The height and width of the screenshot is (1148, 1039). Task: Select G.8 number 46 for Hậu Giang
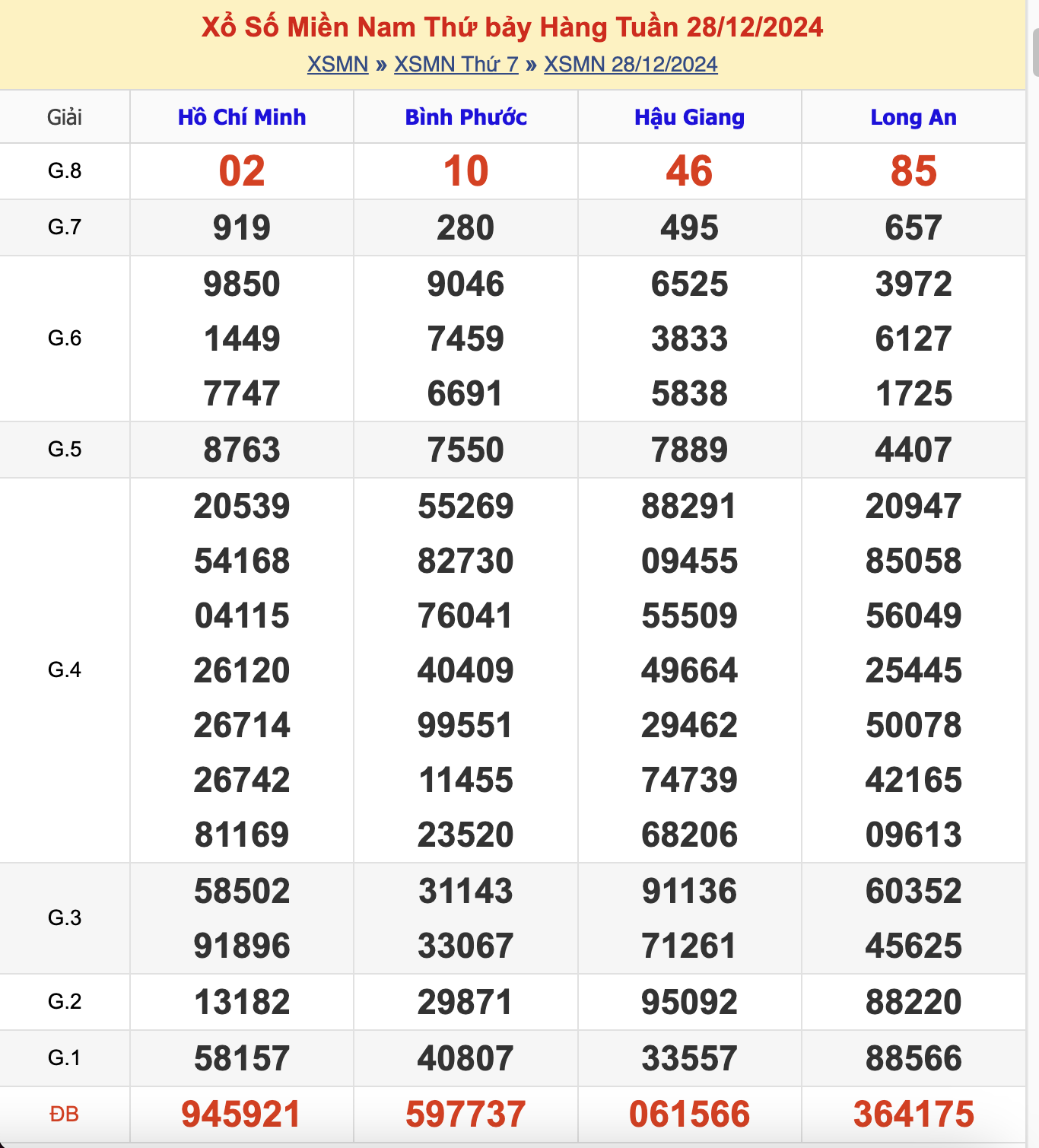click(690, 171)
